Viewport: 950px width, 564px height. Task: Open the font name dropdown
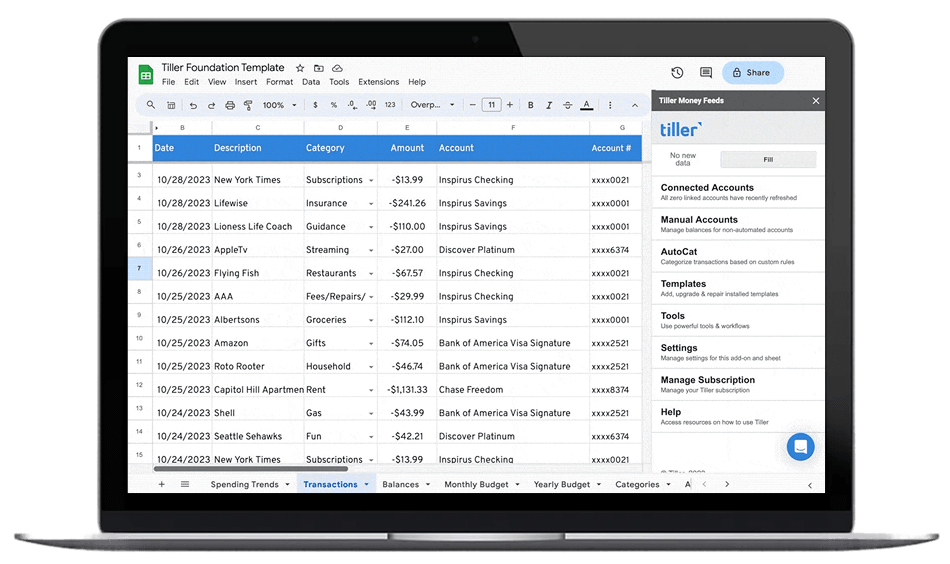[x=432, y=105]
